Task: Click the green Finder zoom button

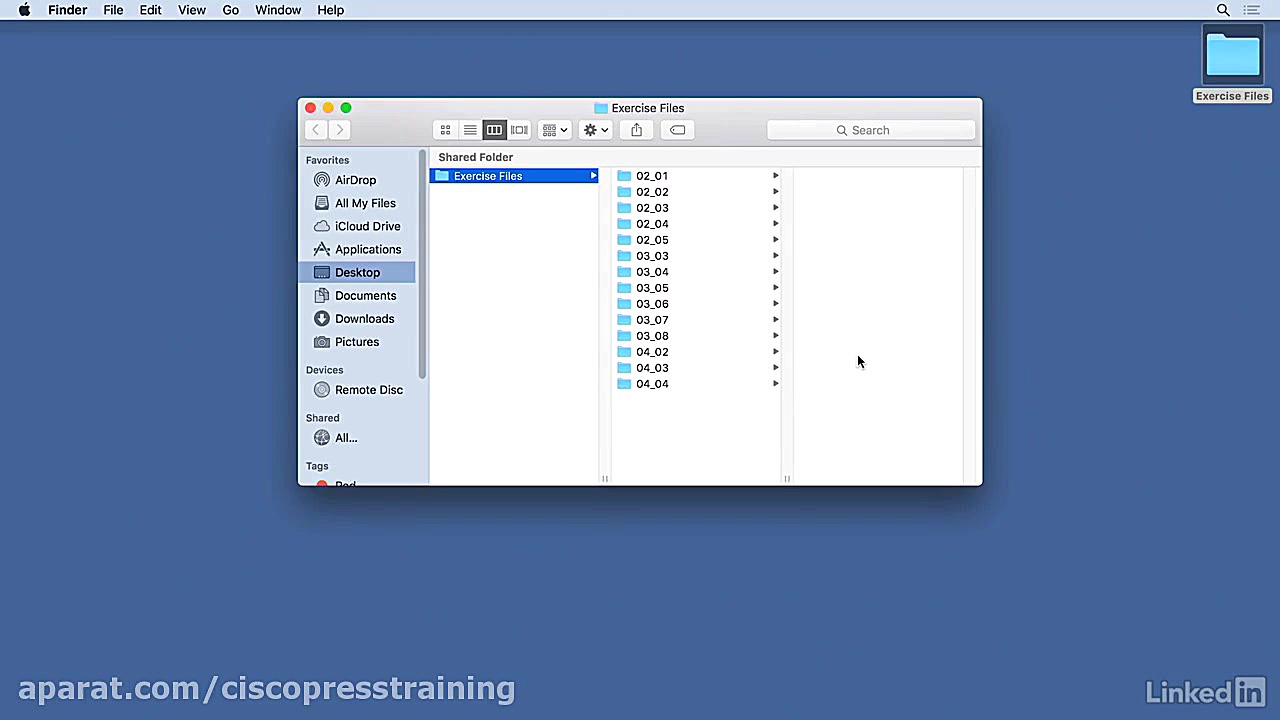Action: (346, 107)
